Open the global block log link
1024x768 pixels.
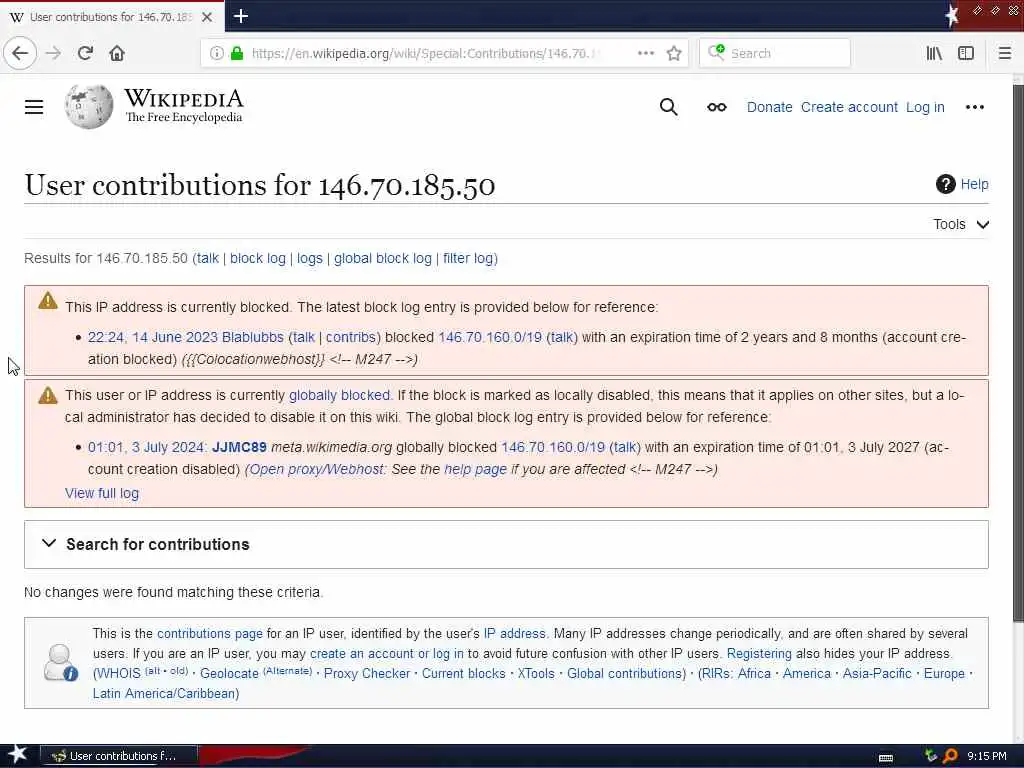383,259
